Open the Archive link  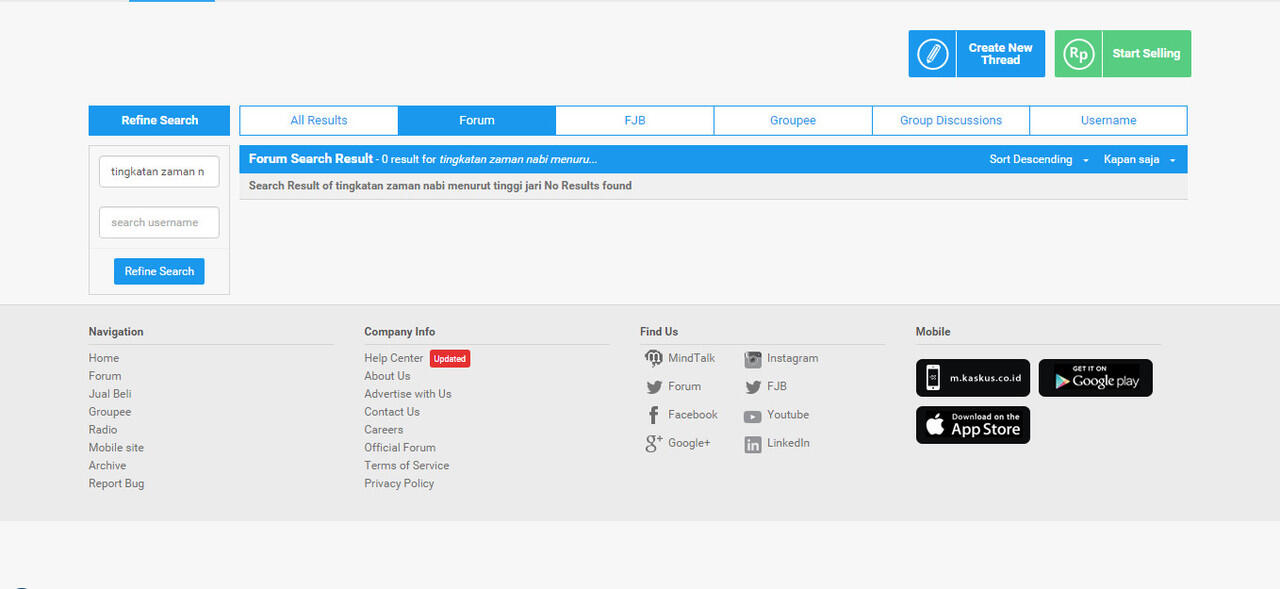click(107, 466)
